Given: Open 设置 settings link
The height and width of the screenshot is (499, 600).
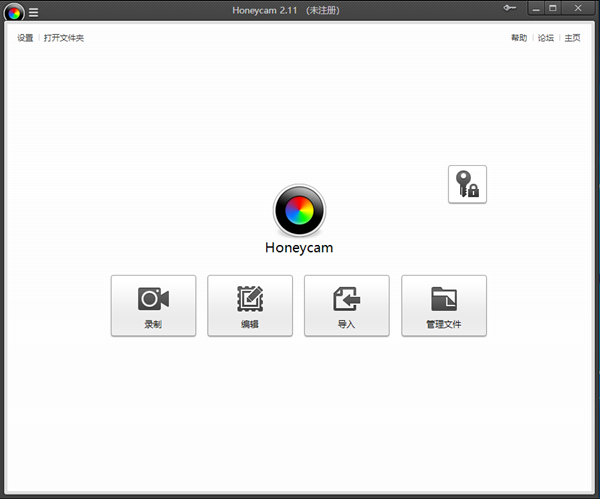Looking at the screenshot, I should tap(25, 38).
